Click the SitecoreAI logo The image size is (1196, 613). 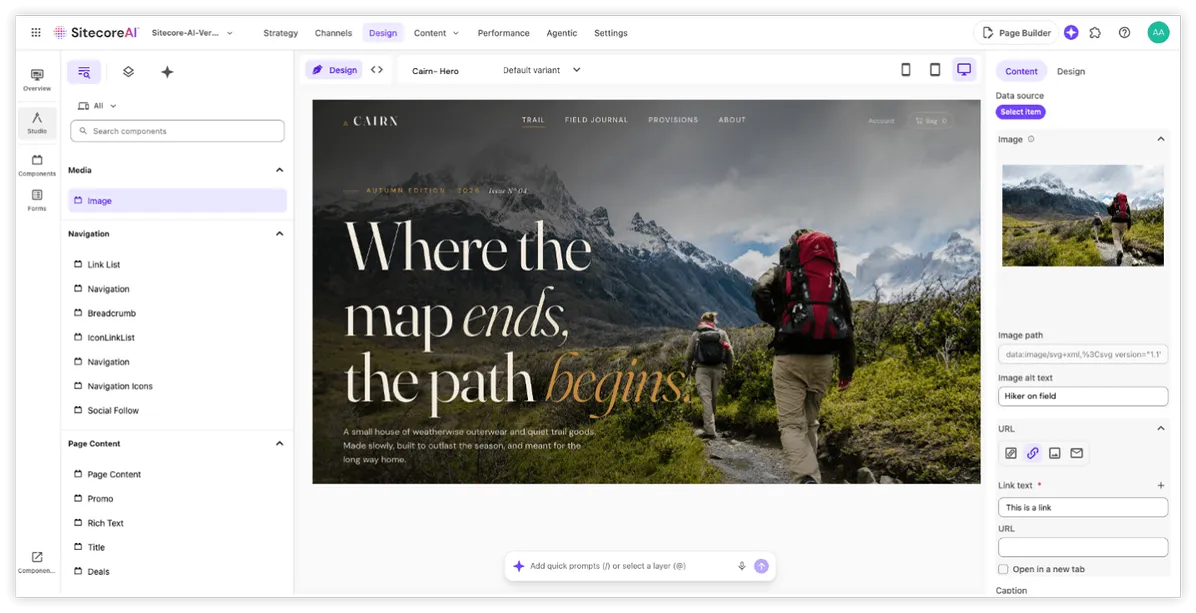[x=95, y=33]
